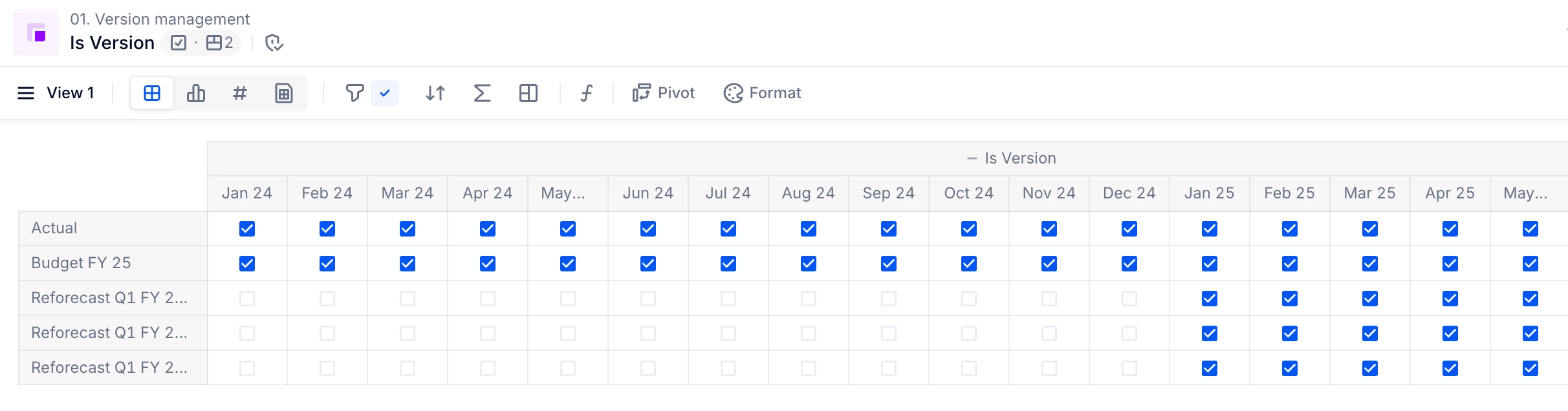This screenshot has height=411, width=1568.
Task: Open the Format options
Action: [x=762, y=93]
